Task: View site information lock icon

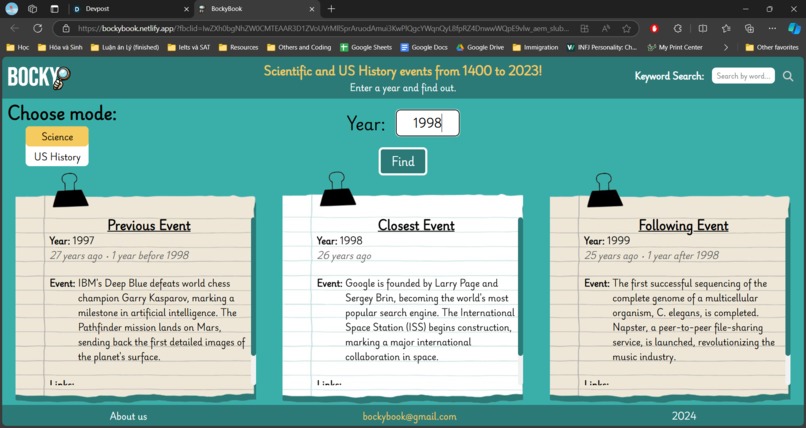Action: click(66, 29)
